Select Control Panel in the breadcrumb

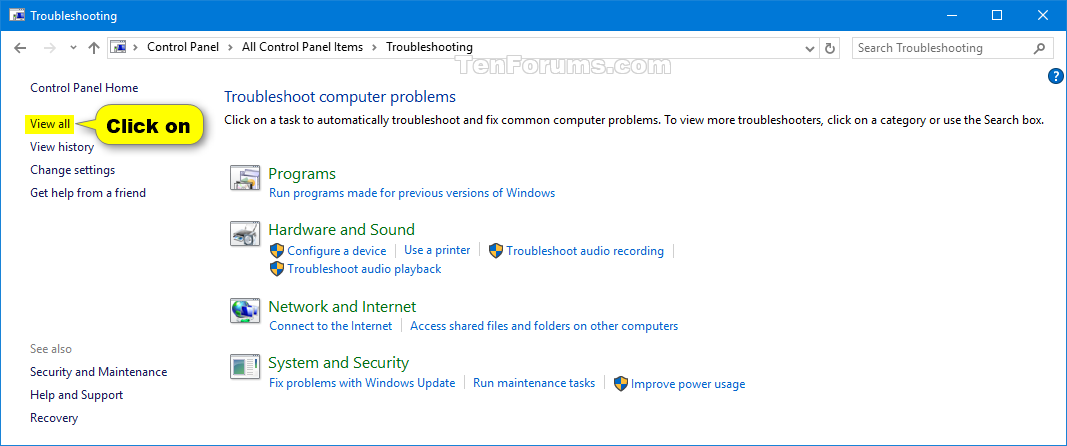(183, 47)
